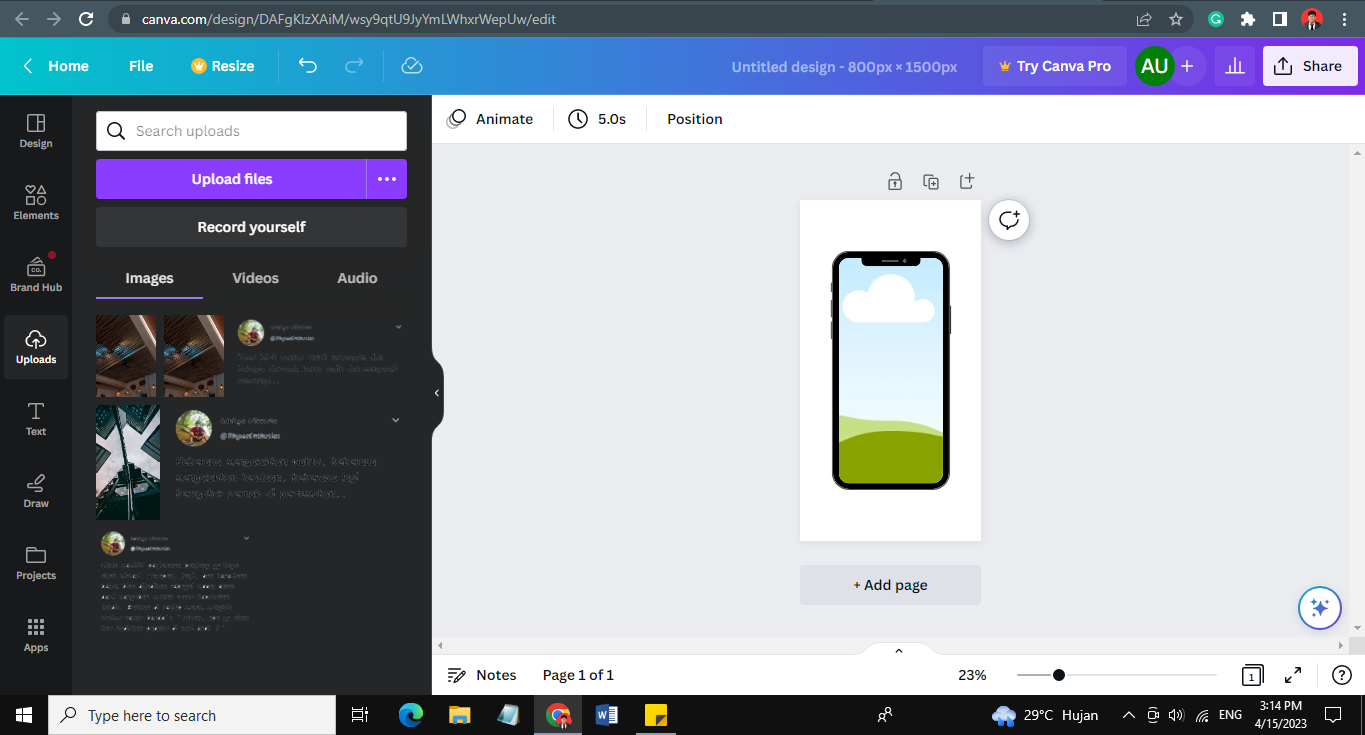Screen dimensions: 1365x735
Task: Open the Canva Assistant sparkle button
Action: tap(1319, 607)
